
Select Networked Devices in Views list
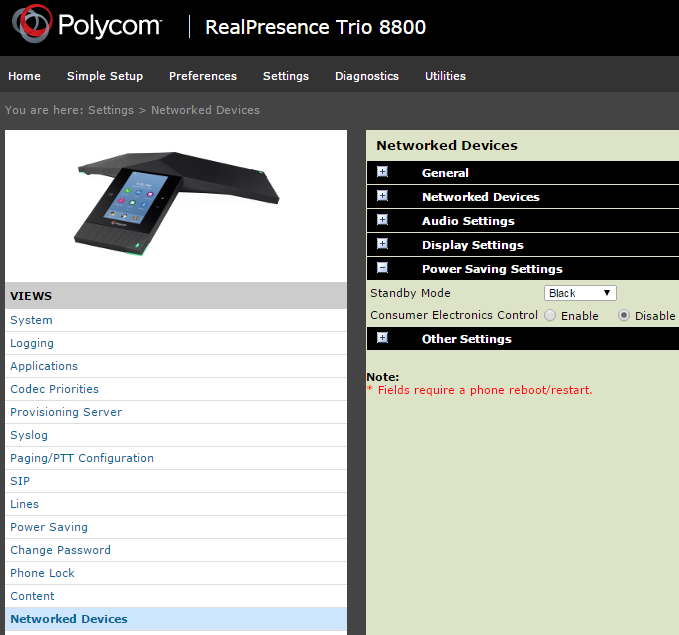[x=176, y=619]
